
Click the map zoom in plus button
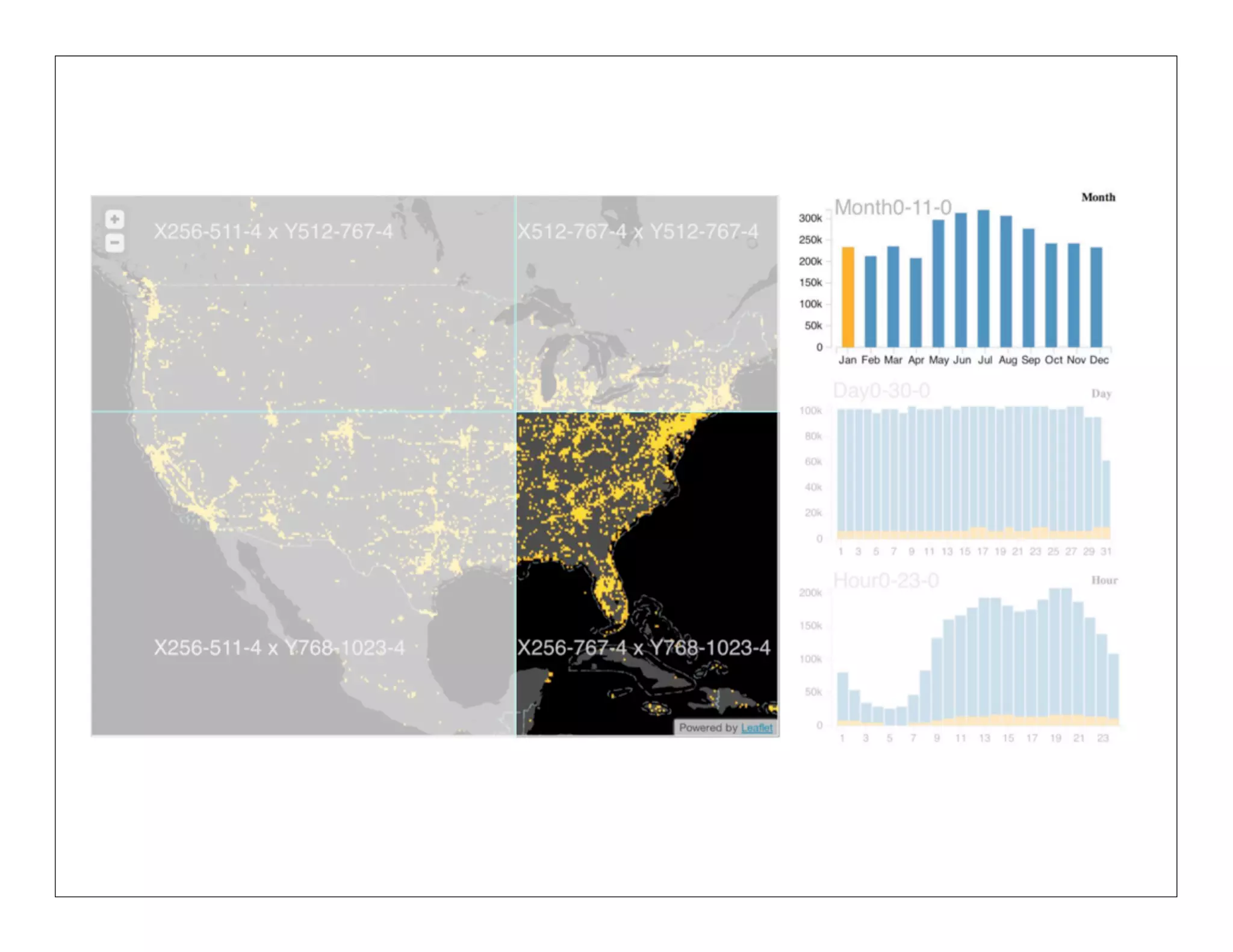pos(114,219)
